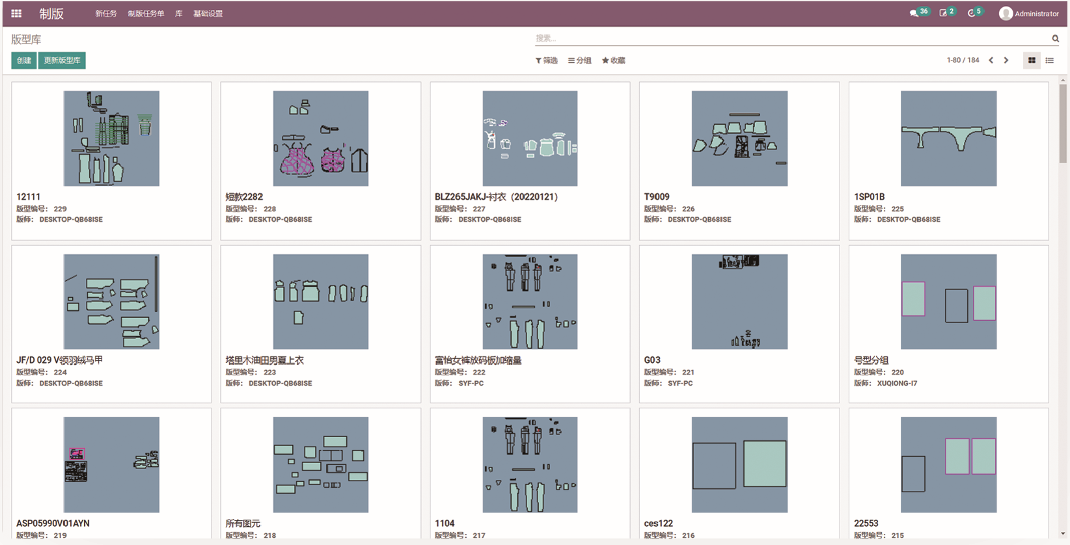Click the Administrator avatar icon
Viewport: 1070px width, 545px height.
click(1006, 14)
